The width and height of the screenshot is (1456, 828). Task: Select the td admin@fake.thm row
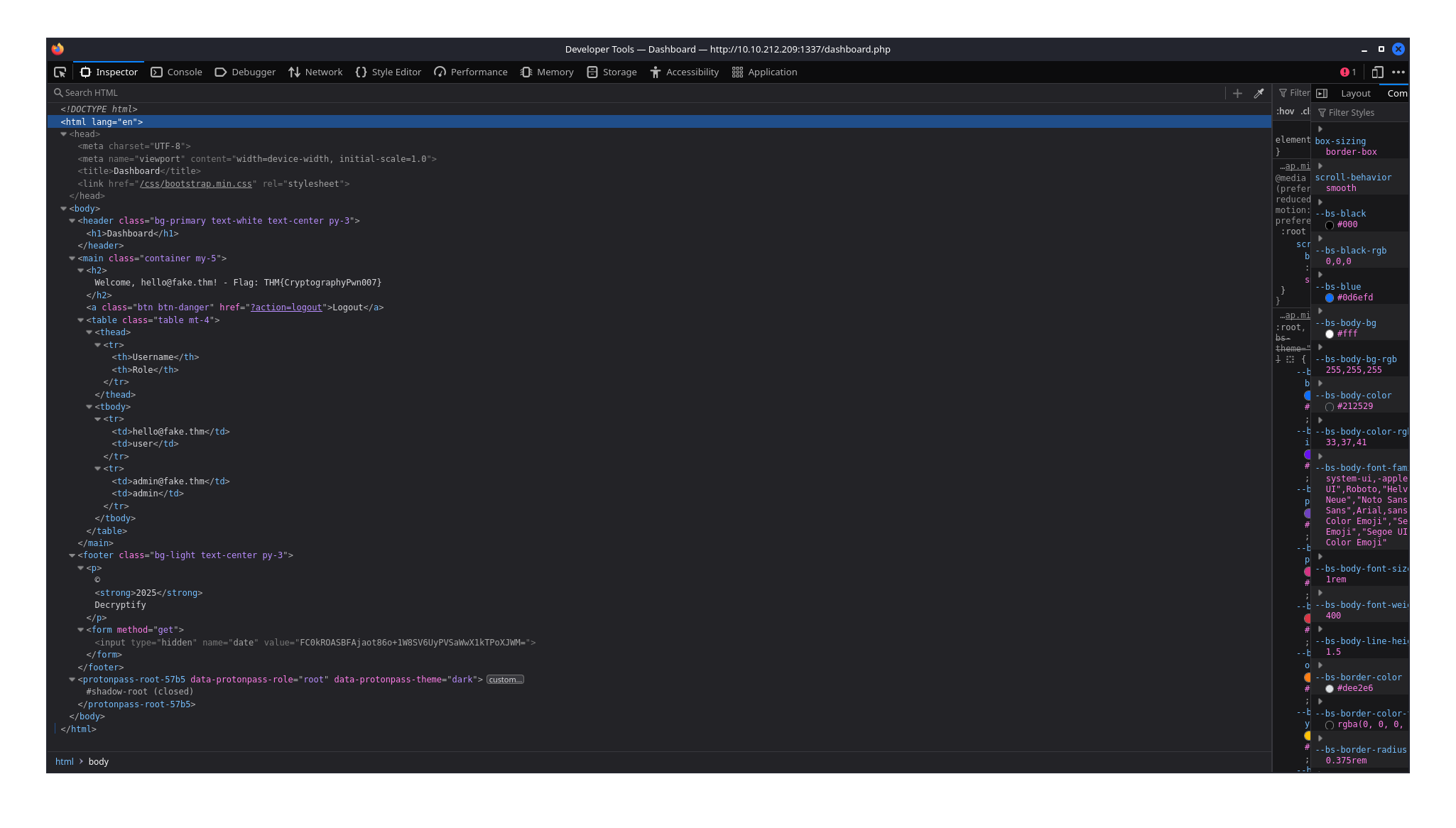click(x=170, y=481)
